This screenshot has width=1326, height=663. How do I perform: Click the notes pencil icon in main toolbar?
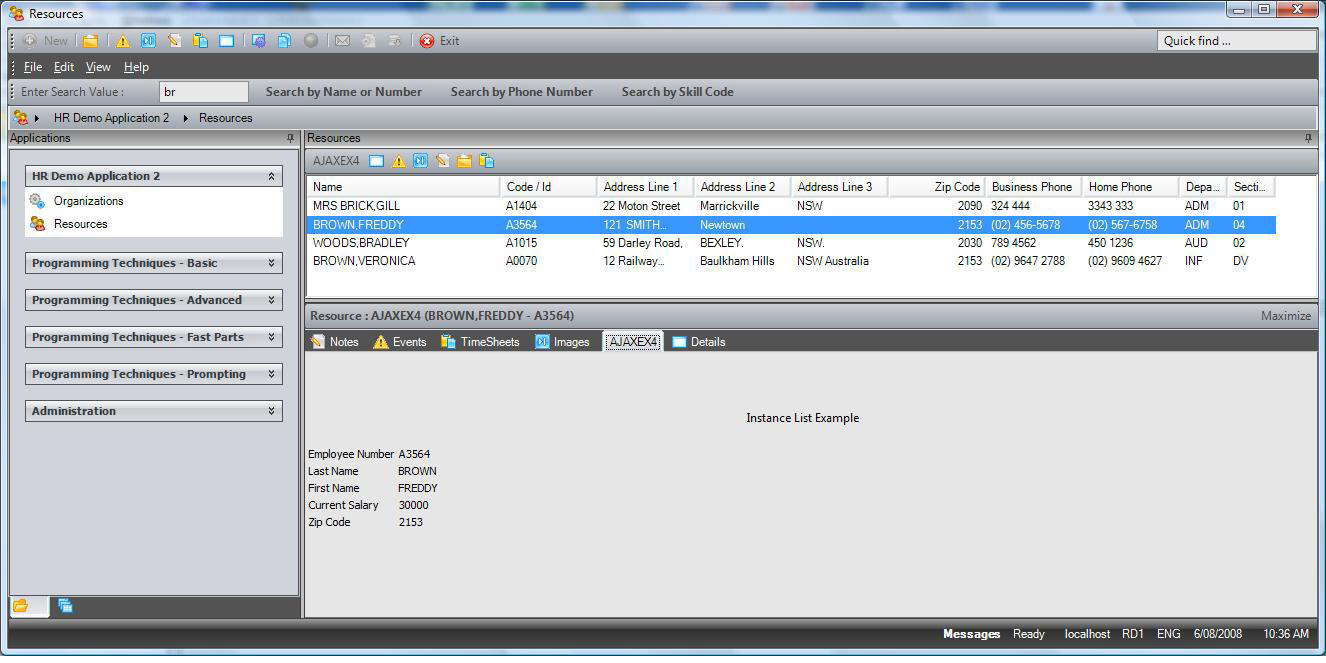(174, 41)
